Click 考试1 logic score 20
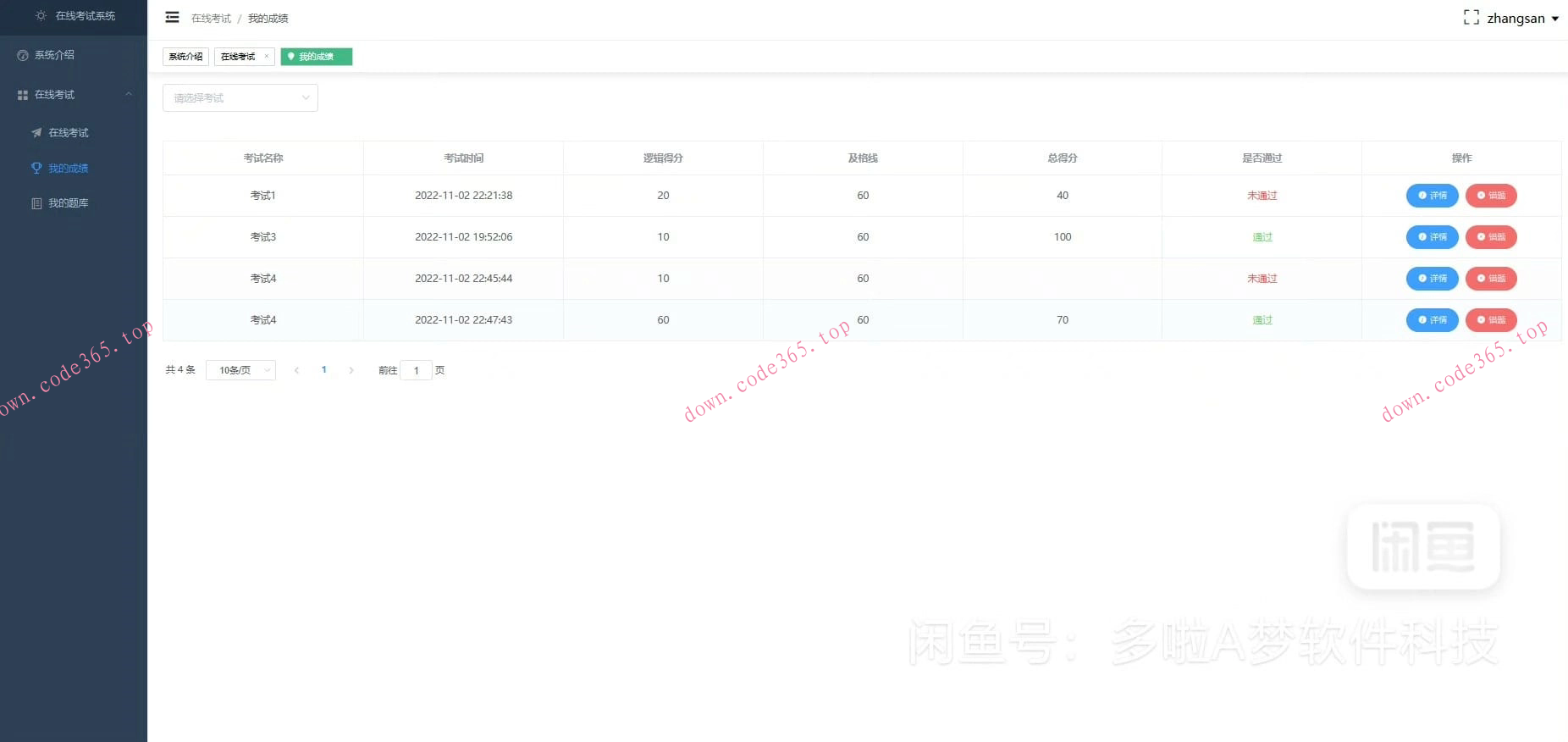This screenshot has height=742, width=1568. click(663, 196)
